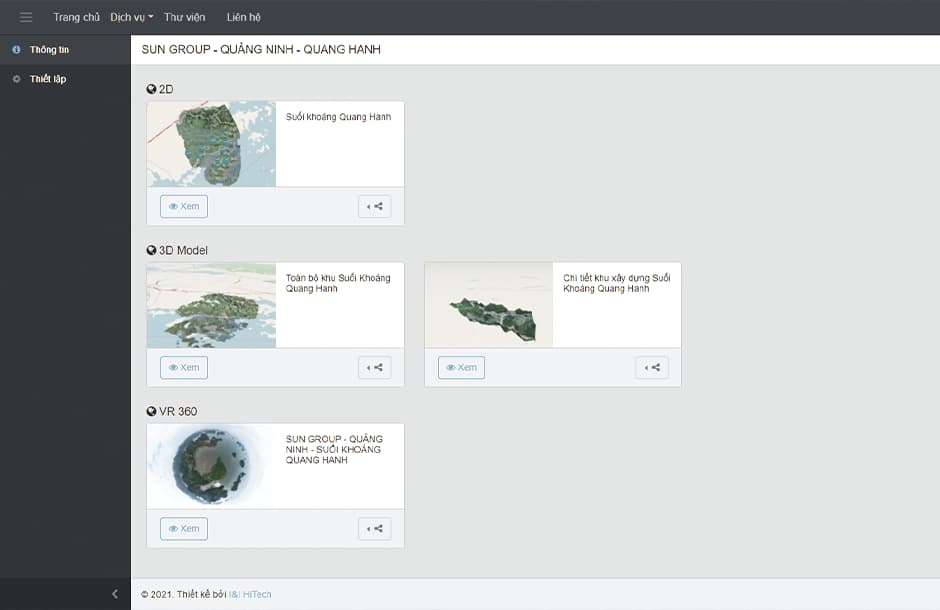The width and height of the screenshot is (940, 610).
Task: Click page heading SUN GROUP - QUẢNG NINH - QUANG HANH
Action: (261, 49)
